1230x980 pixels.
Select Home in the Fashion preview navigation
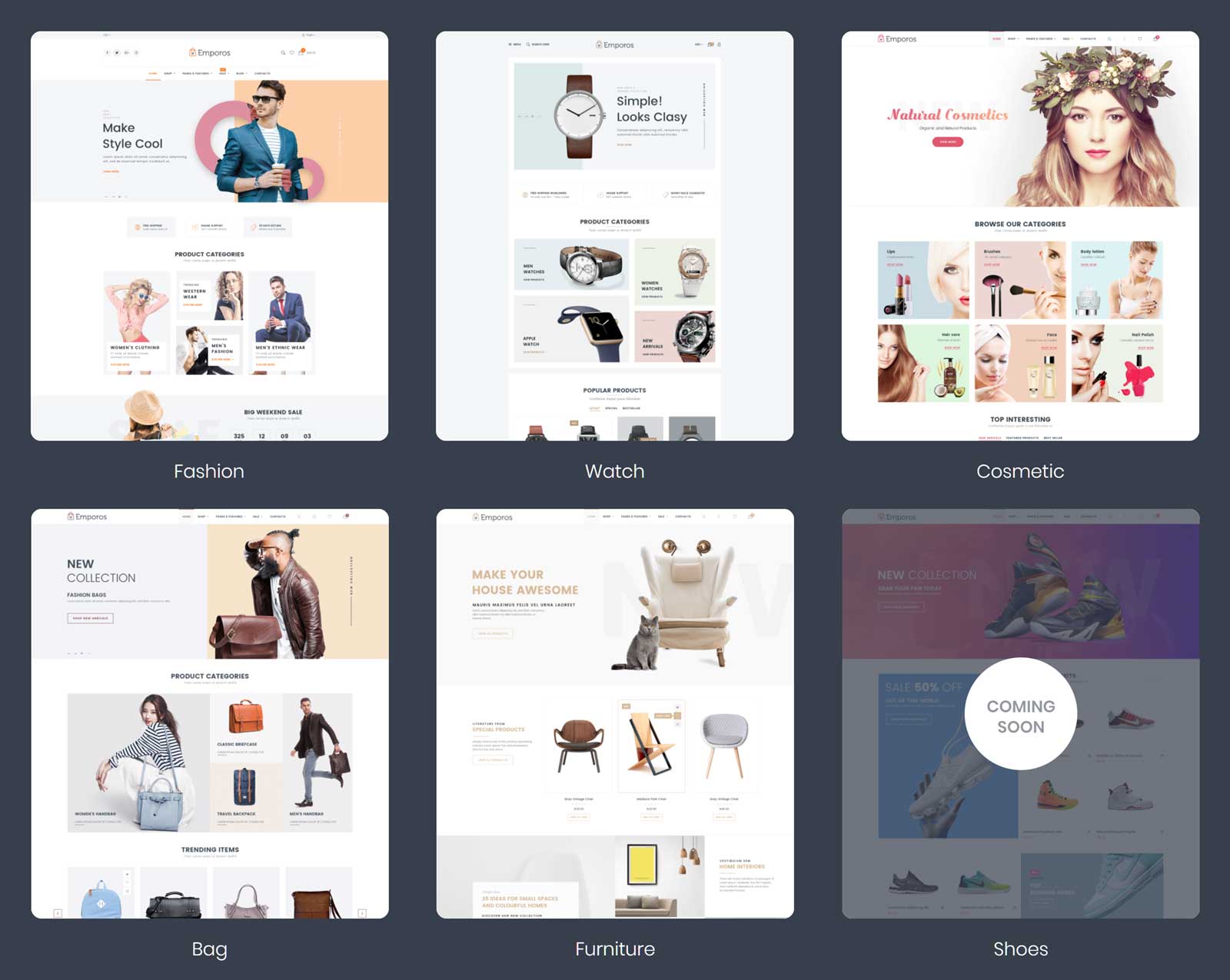point(153,74)
